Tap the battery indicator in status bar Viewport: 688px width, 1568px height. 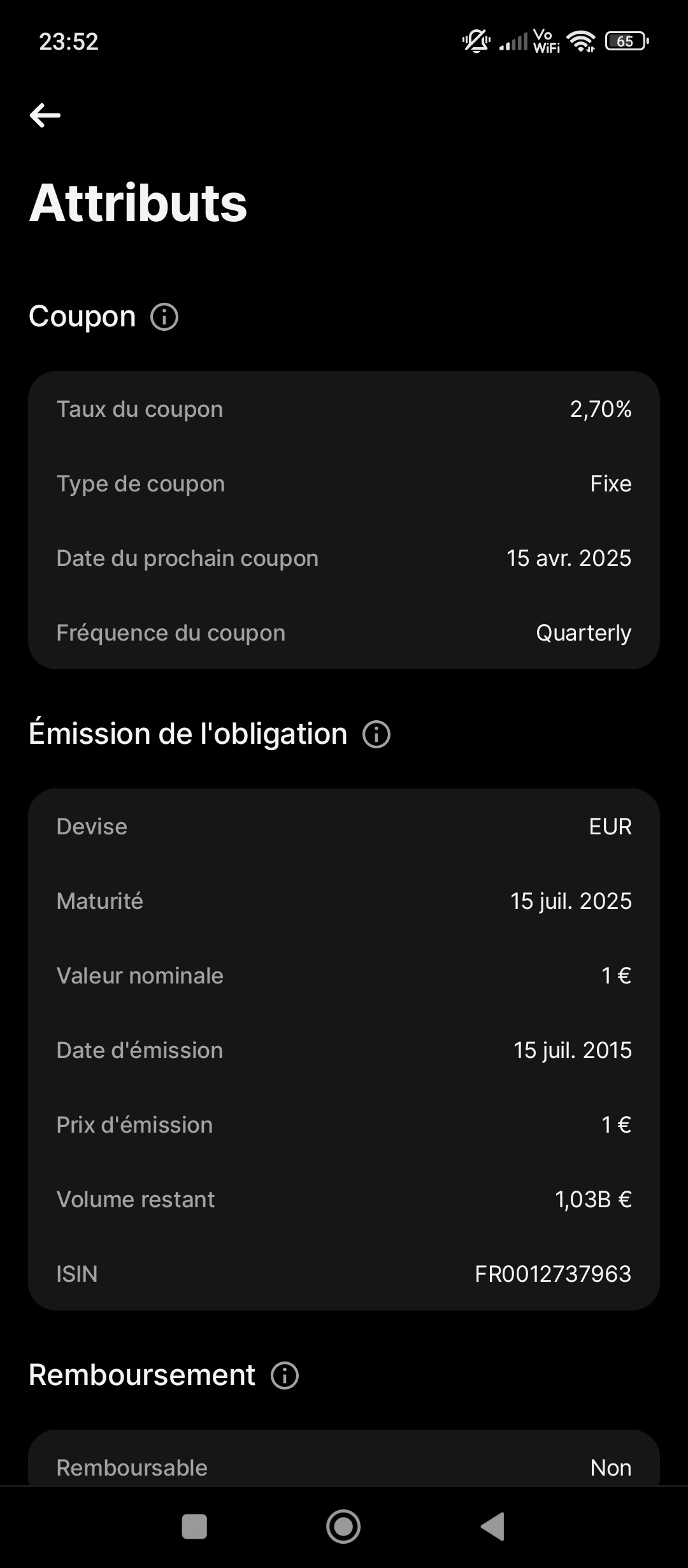click(x=626, y=41)
